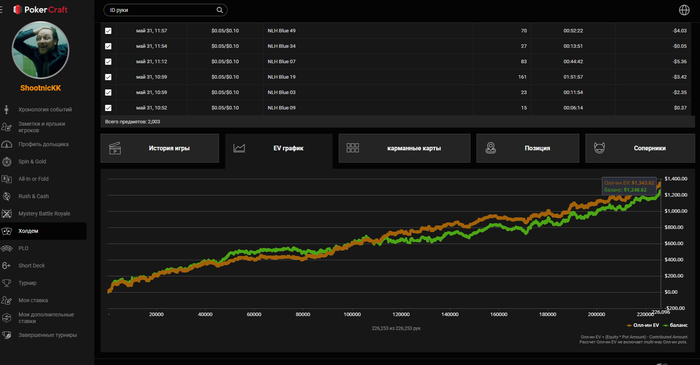
Task: Uncheck the NLH Blue 03 row checkbox
Action: [108, 92]
